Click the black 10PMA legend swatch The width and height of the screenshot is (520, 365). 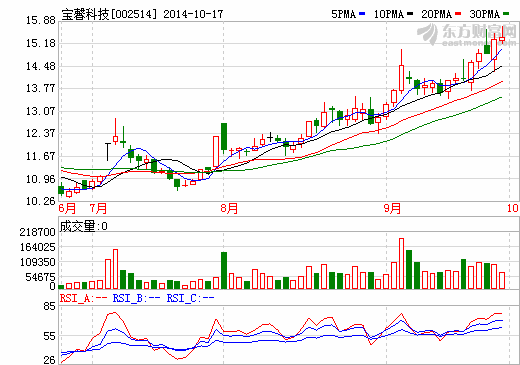[410, 14]
